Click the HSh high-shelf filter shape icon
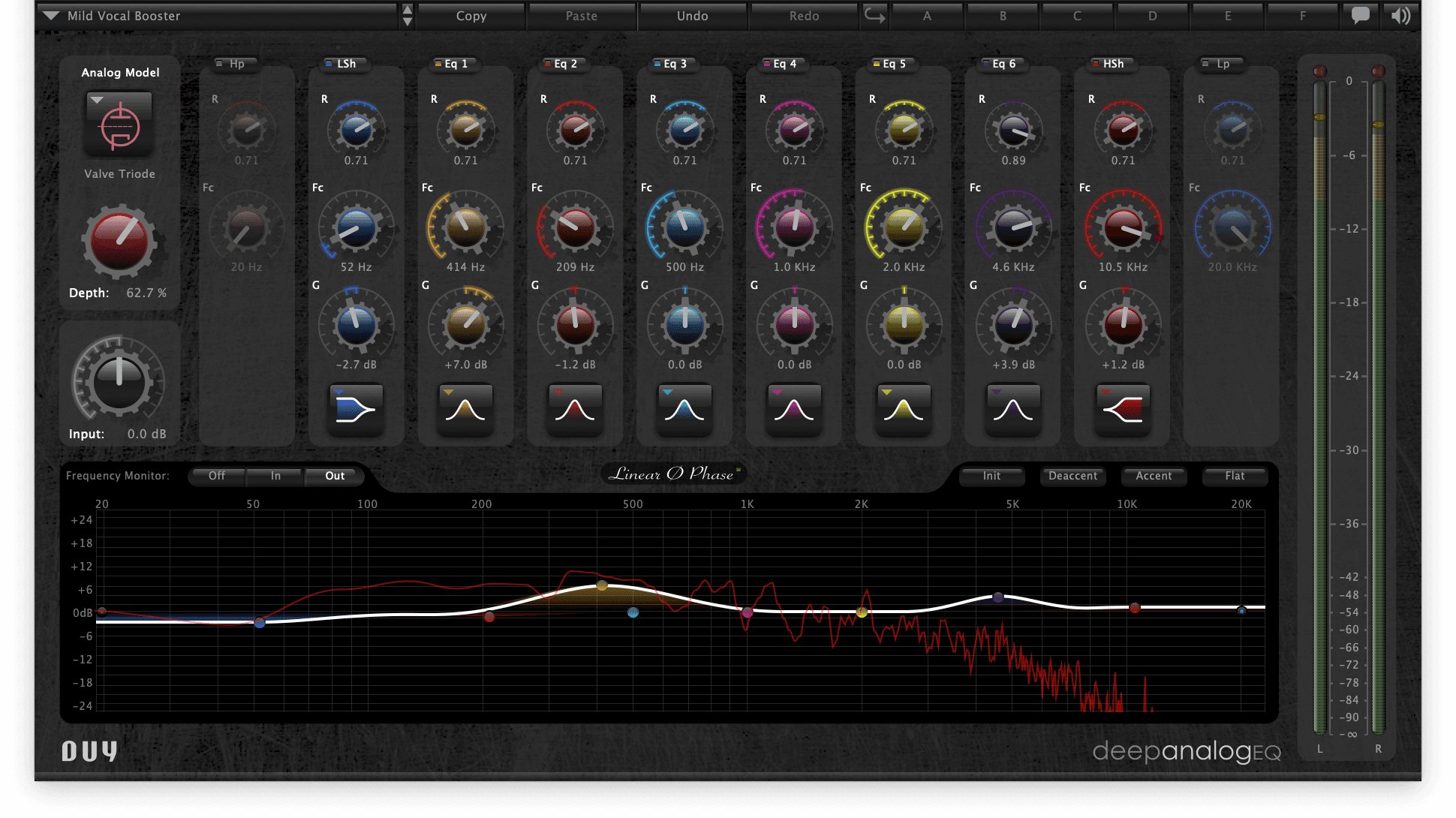Screen dimensions: 1456x818 1122,411
